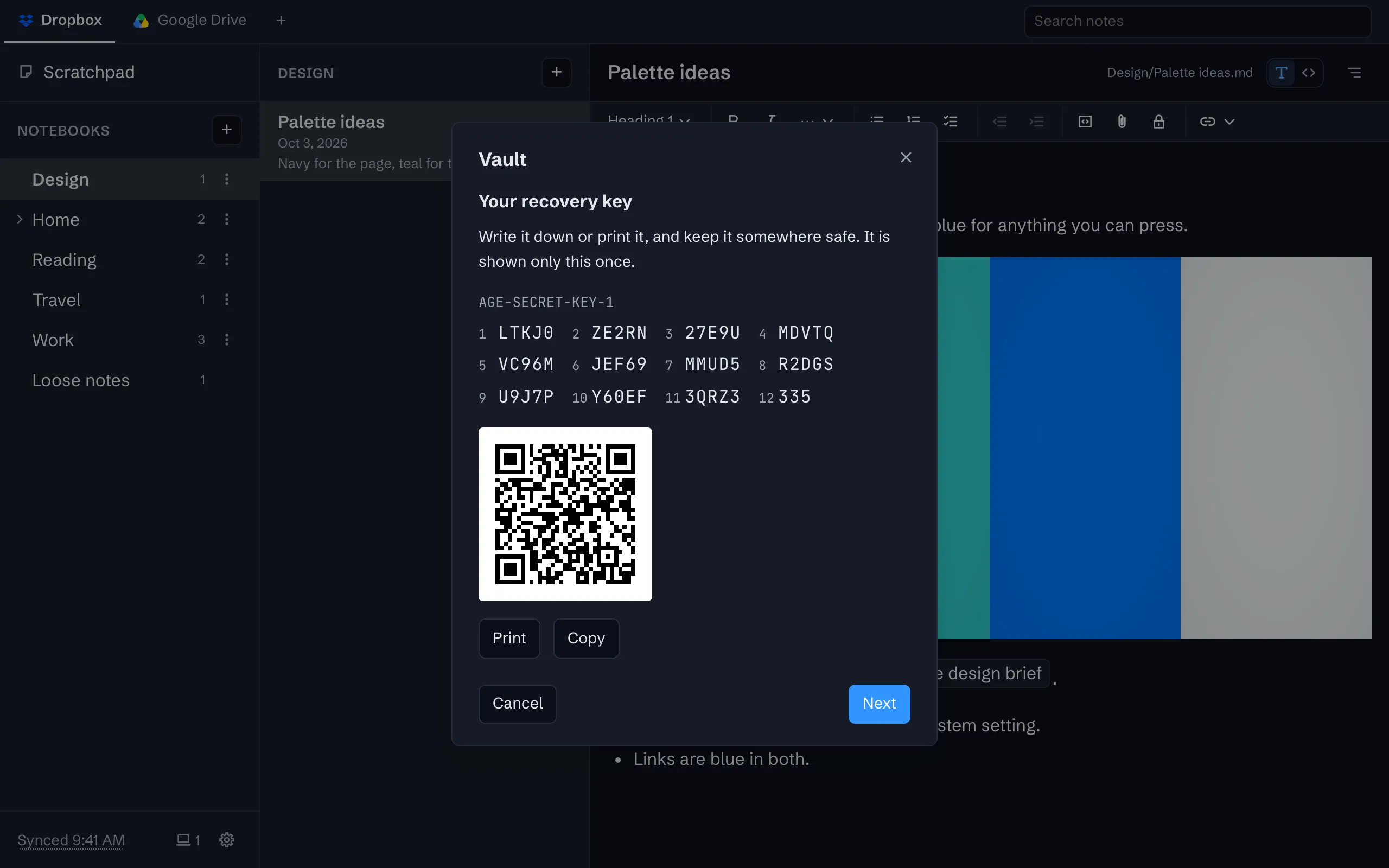Focus the Search notes field
1389x868 pixels.
(x=1198, y=21)
